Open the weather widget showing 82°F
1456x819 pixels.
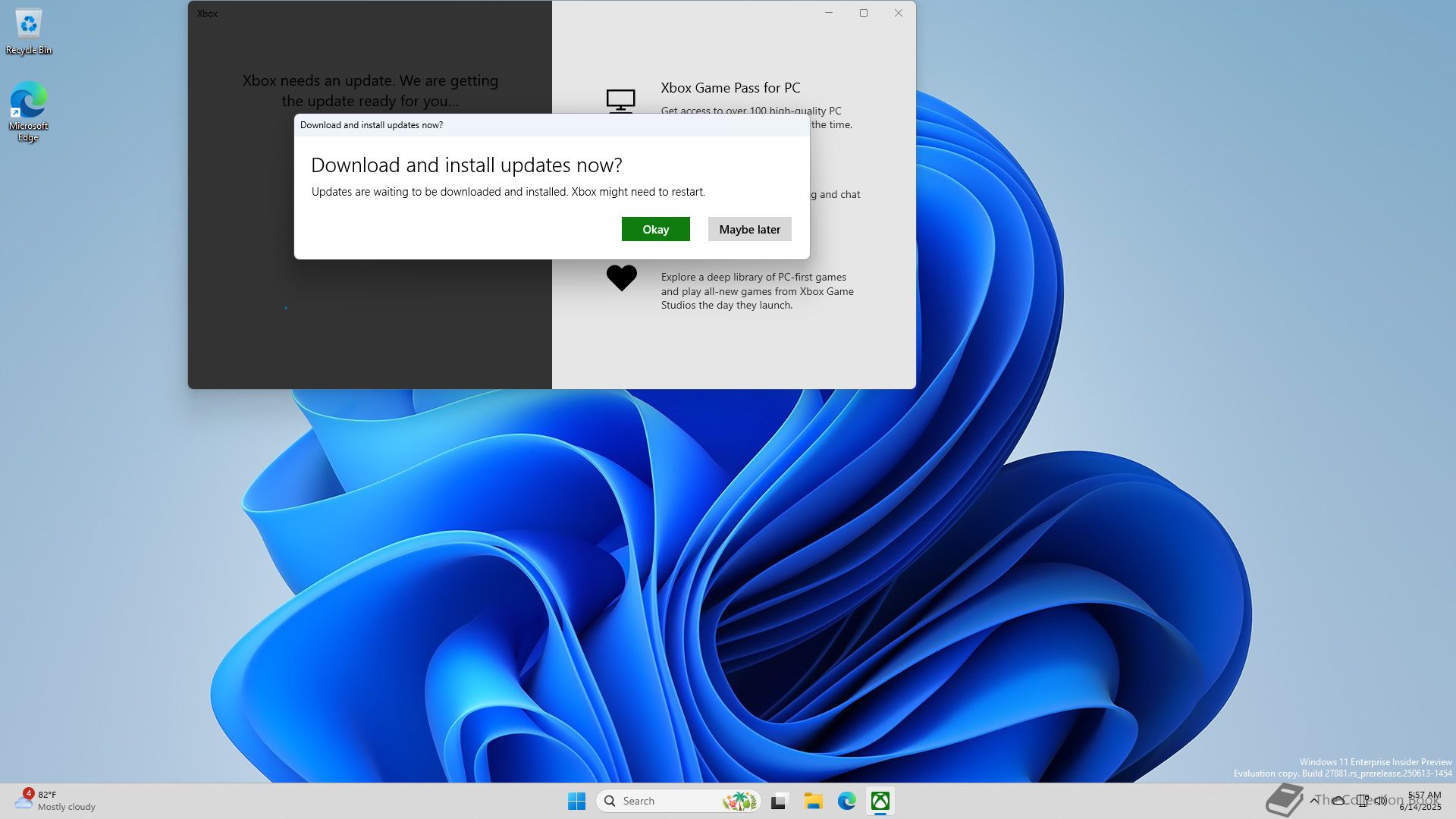pyautogui.click(x=55, y=800)
